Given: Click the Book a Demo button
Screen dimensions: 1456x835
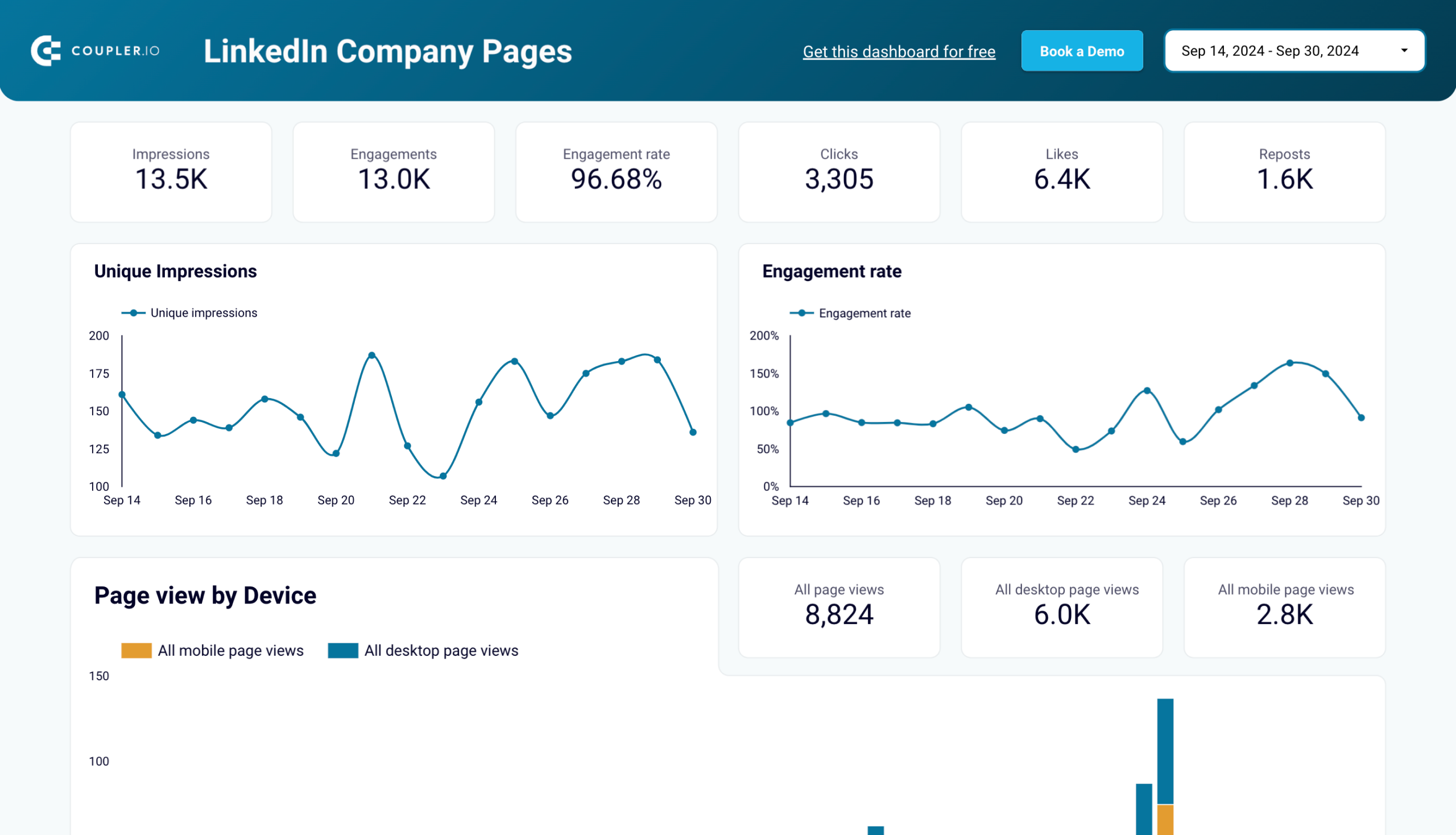Looking at the screenshot, I should click(x=1084, y=50).
